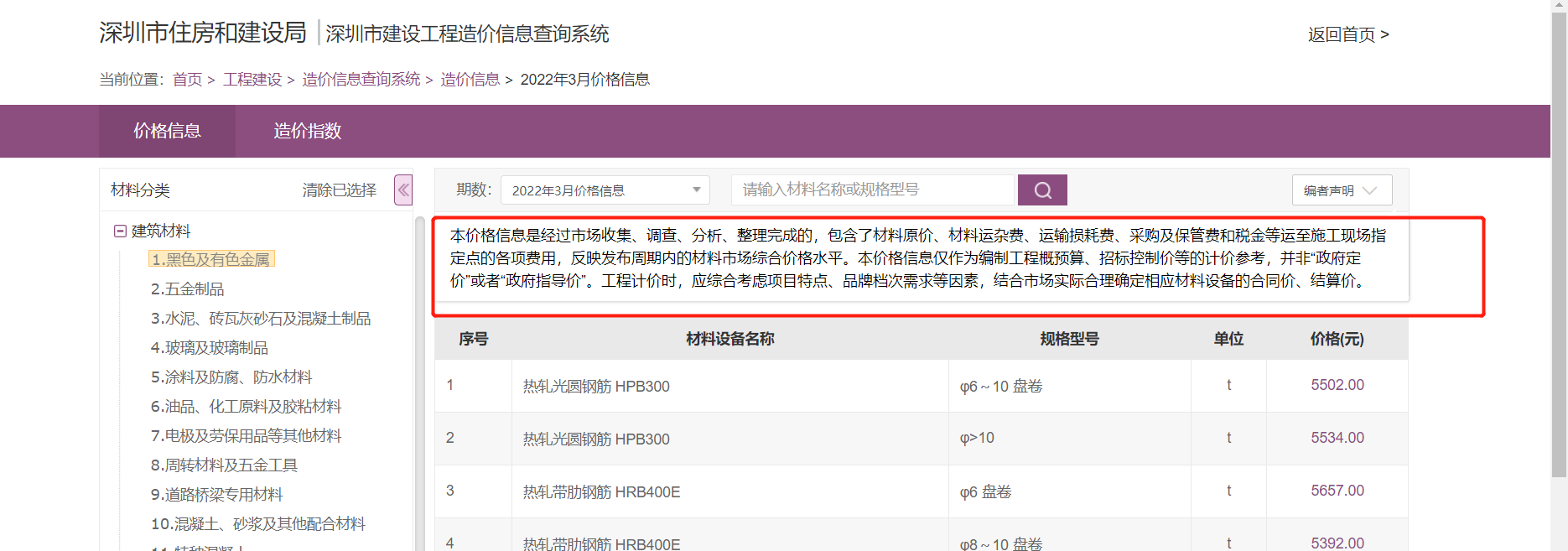Click the 规格型号 column header

coord(1069,339)
